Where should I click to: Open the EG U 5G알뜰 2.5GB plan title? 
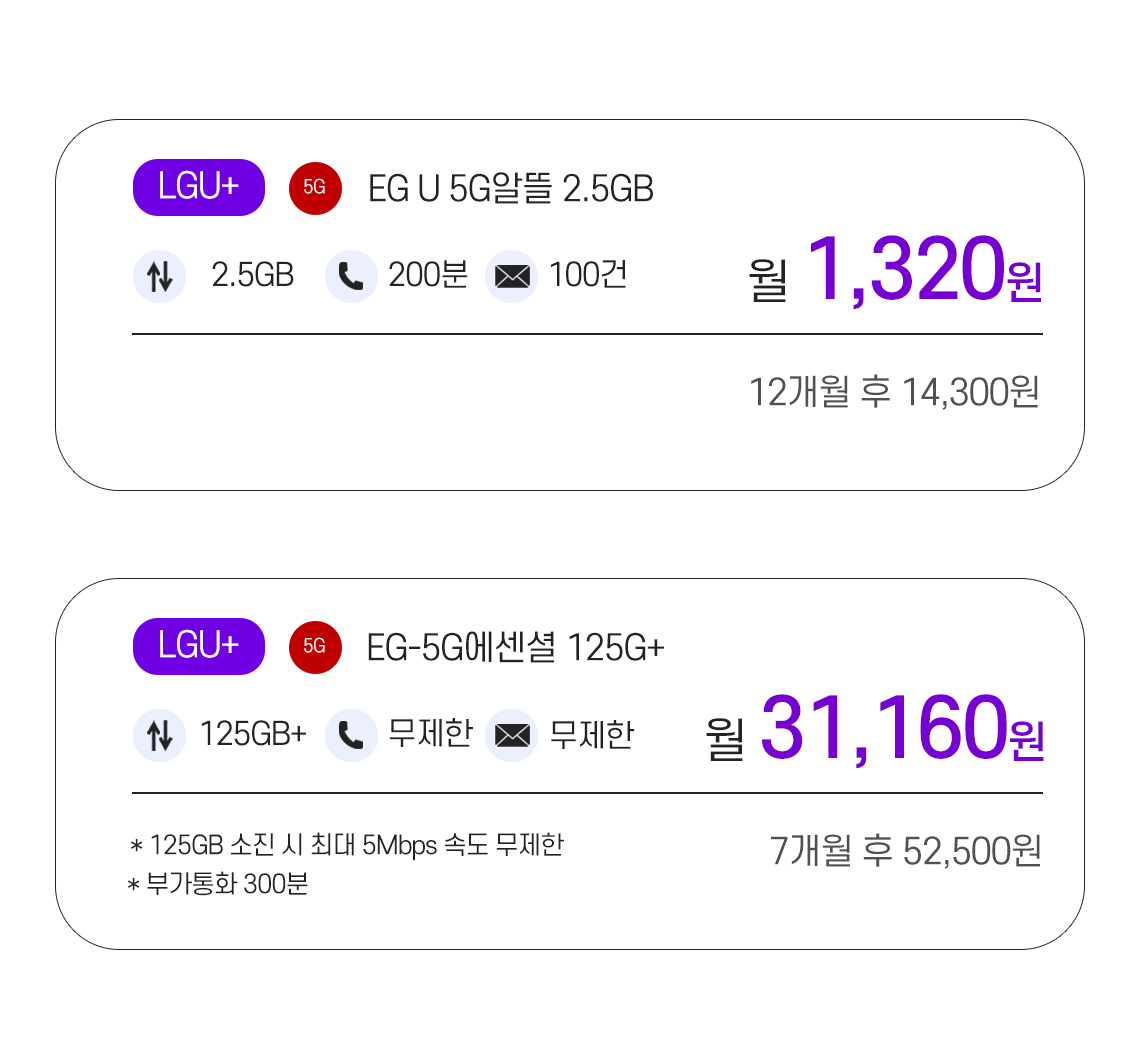510,189
